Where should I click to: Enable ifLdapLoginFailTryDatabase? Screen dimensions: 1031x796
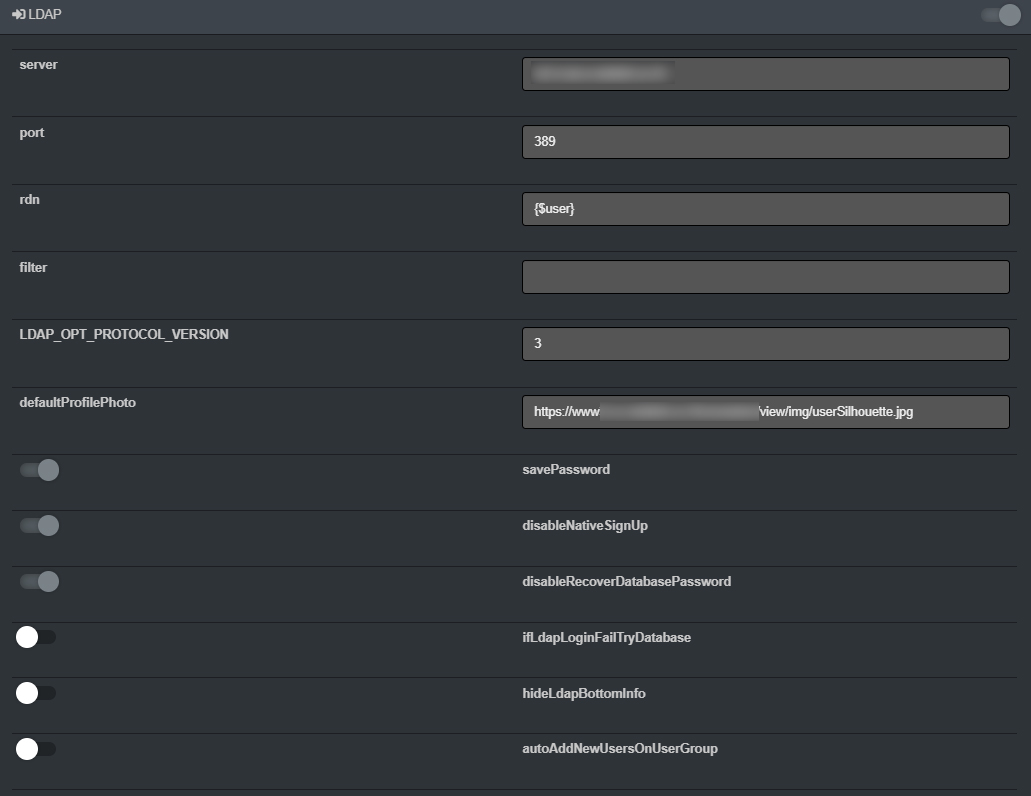(x=36, y=636)
